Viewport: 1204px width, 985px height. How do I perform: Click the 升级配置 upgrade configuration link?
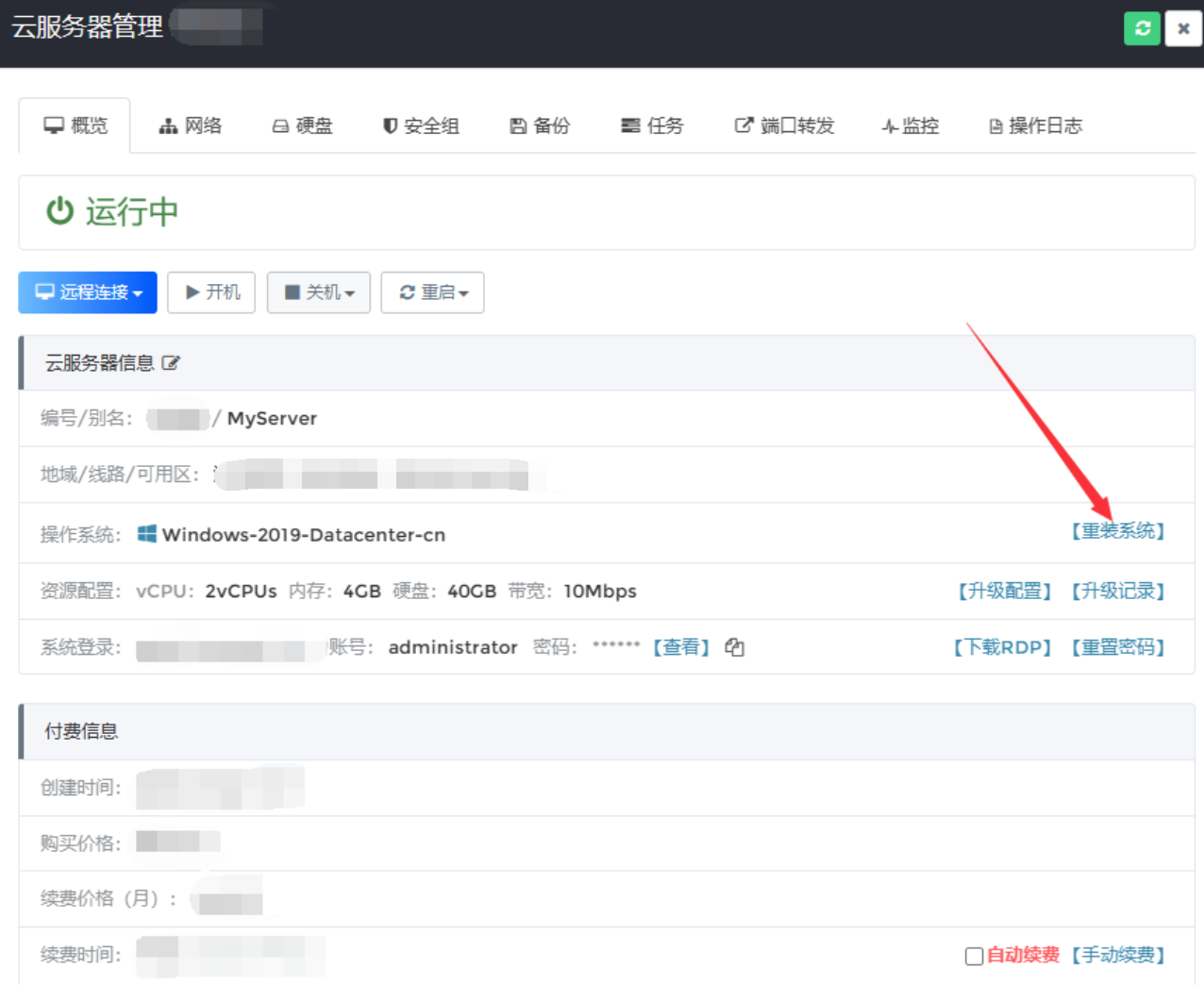point(1003,591)
